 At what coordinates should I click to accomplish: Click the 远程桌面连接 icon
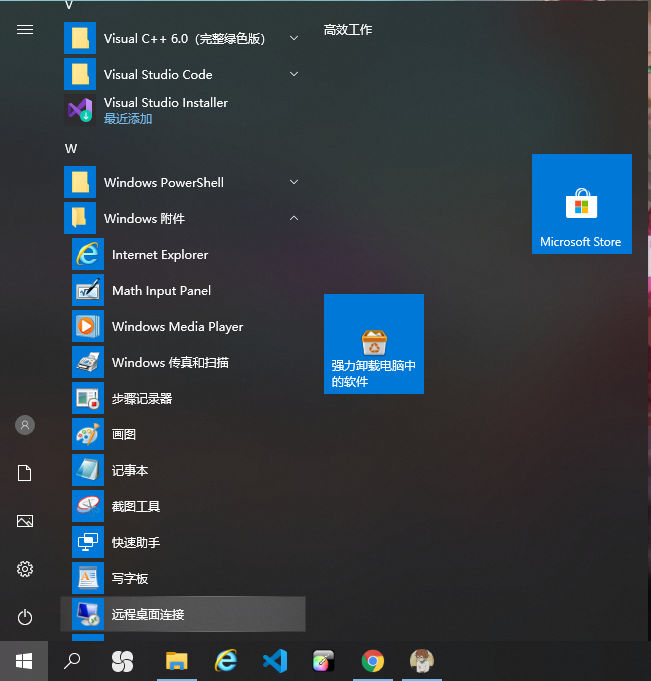(88, 614)
